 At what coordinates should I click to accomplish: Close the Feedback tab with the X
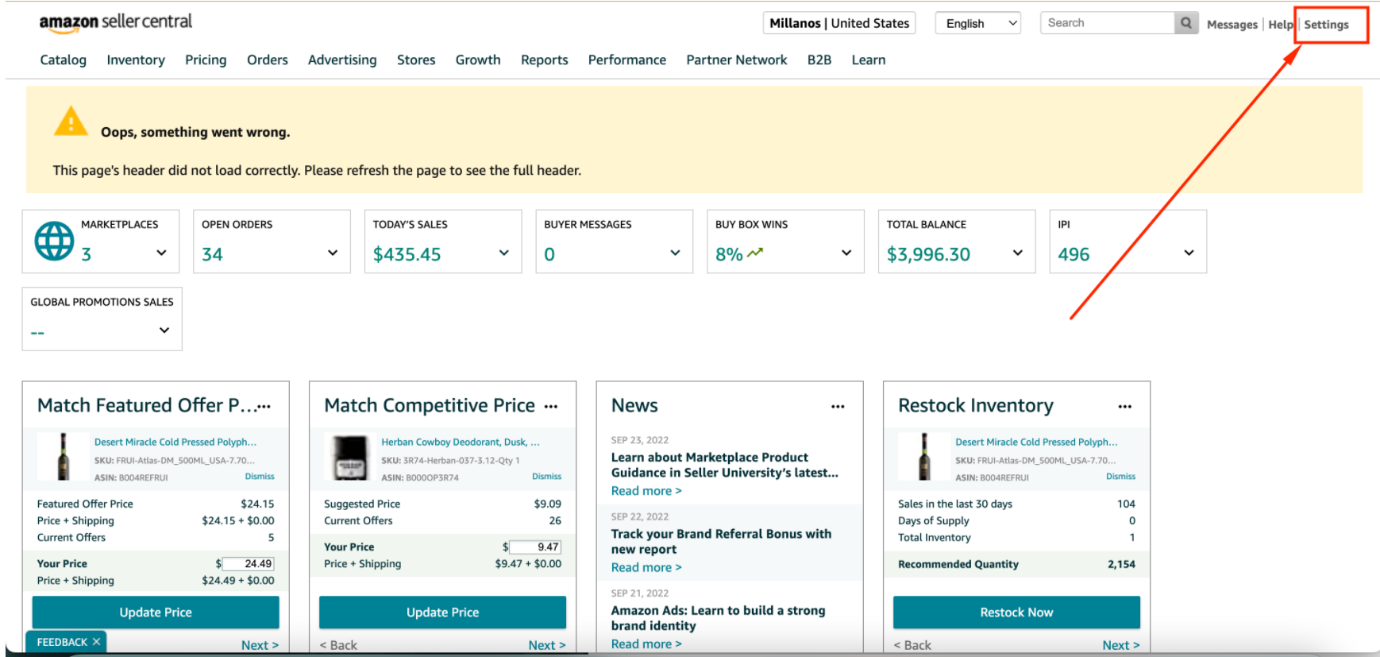coord(96,642)
